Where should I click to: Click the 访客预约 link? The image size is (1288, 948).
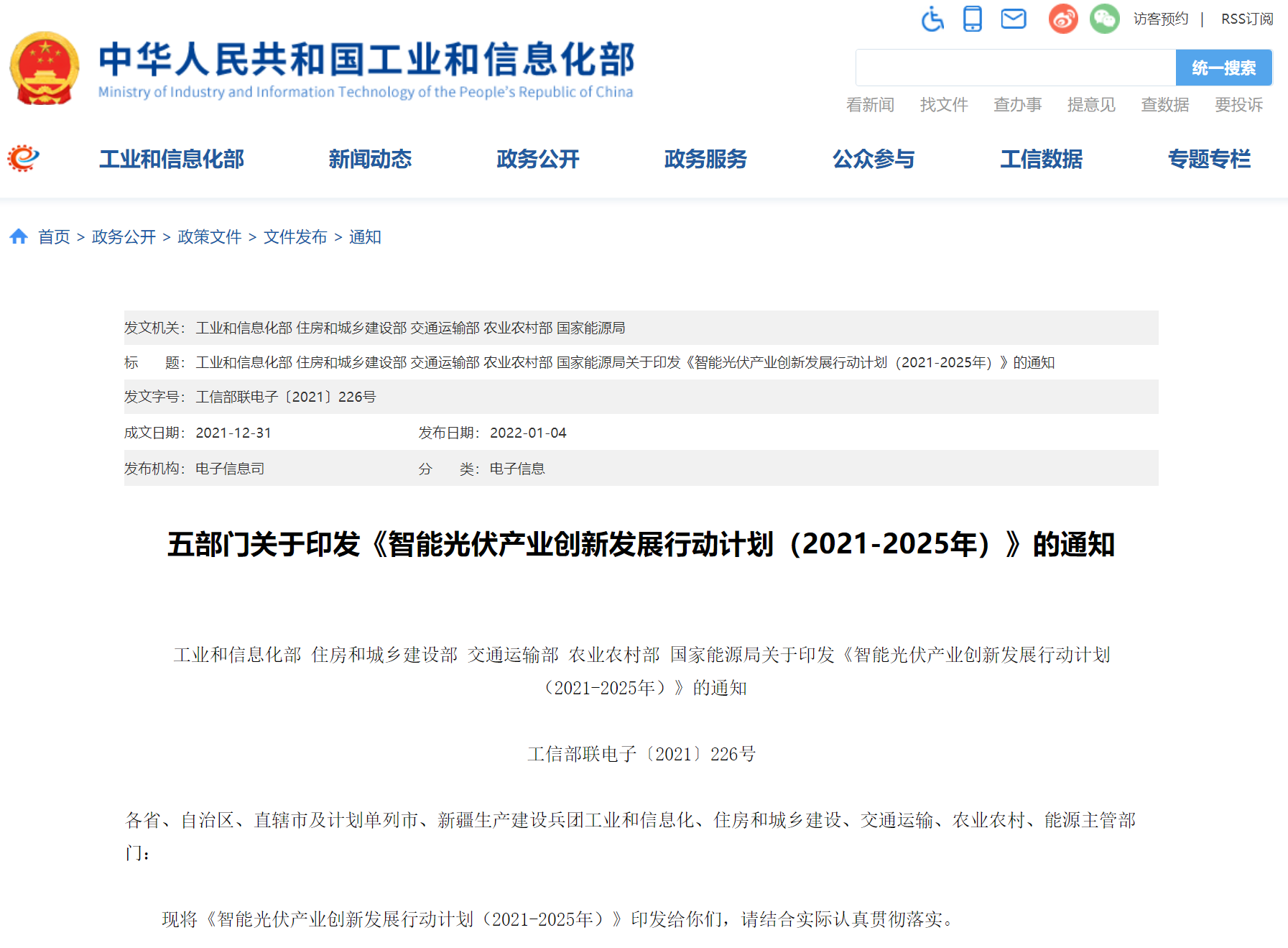click(x=1161, y=19)
